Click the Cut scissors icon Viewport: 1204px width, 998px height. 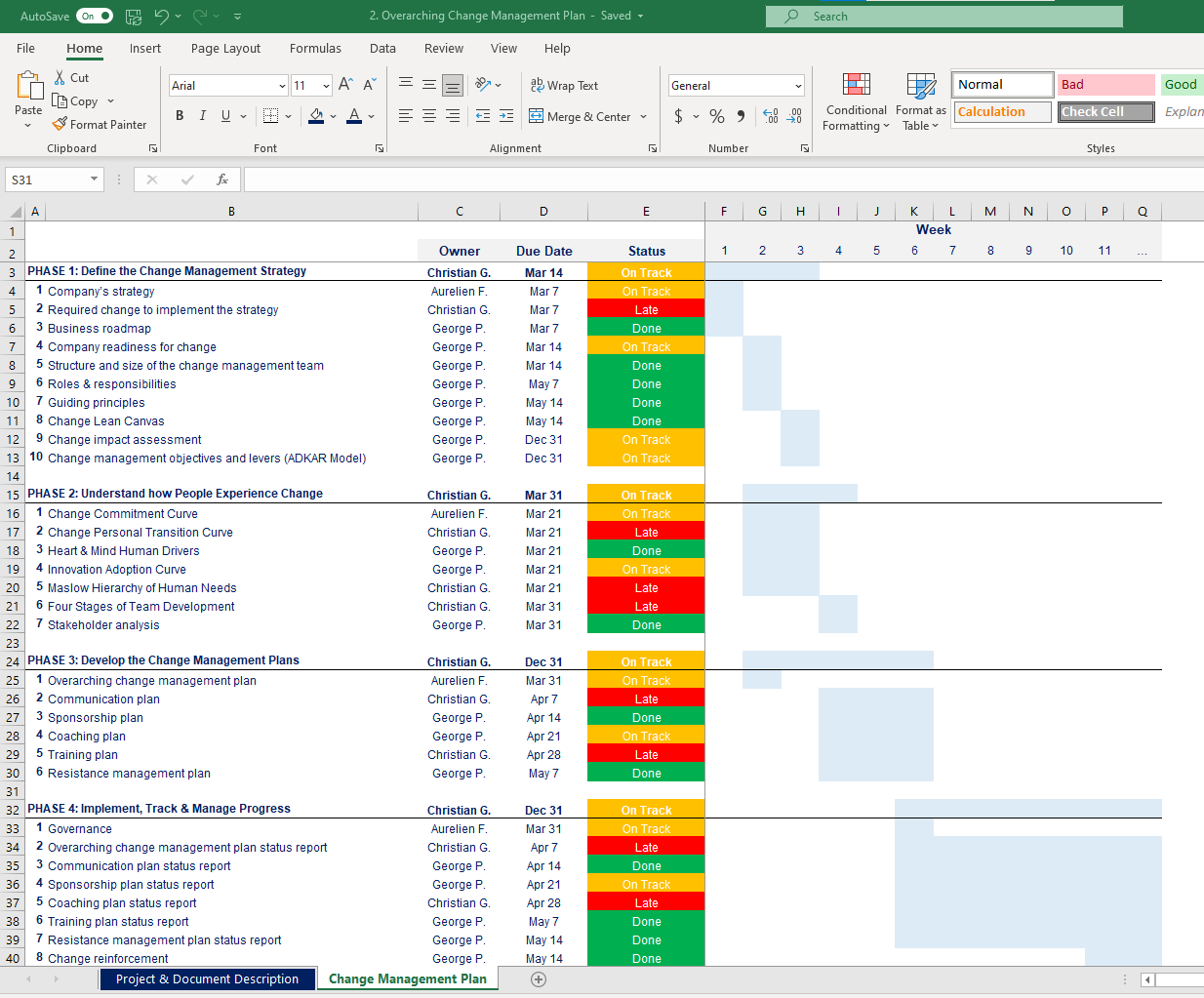[x=60, y=77]
